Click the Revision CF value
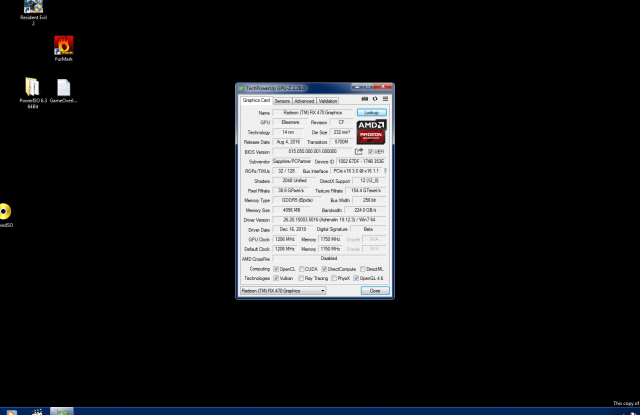Screen dimensions: 640x415 point(341,122)
